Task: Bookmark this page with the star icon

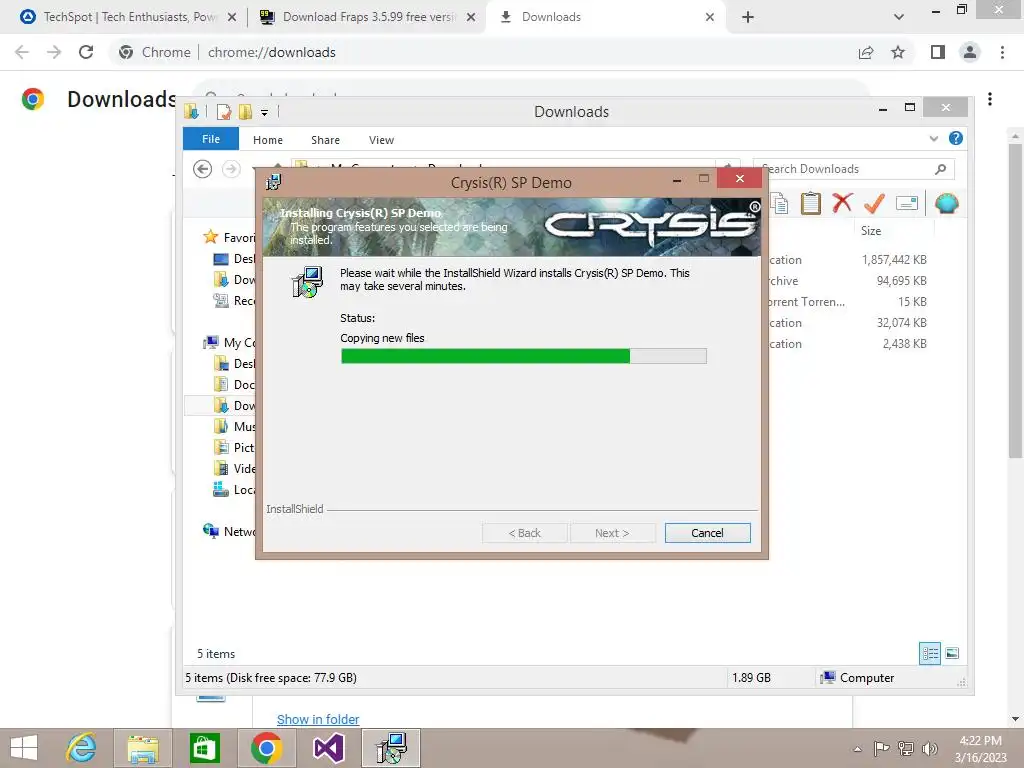Action: click(x=898, y=52)
